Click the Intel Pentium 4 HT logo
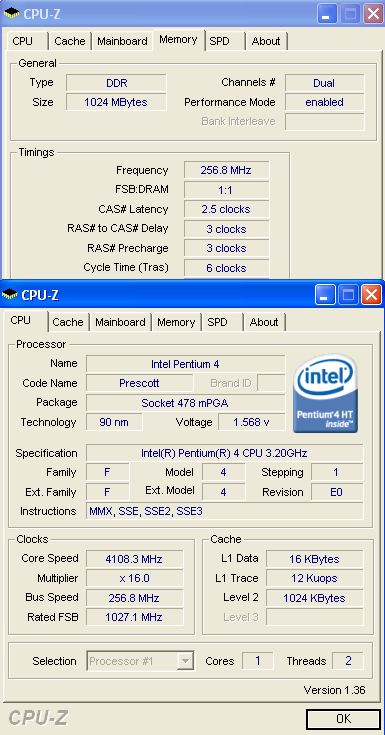 [x=325, y=393]
